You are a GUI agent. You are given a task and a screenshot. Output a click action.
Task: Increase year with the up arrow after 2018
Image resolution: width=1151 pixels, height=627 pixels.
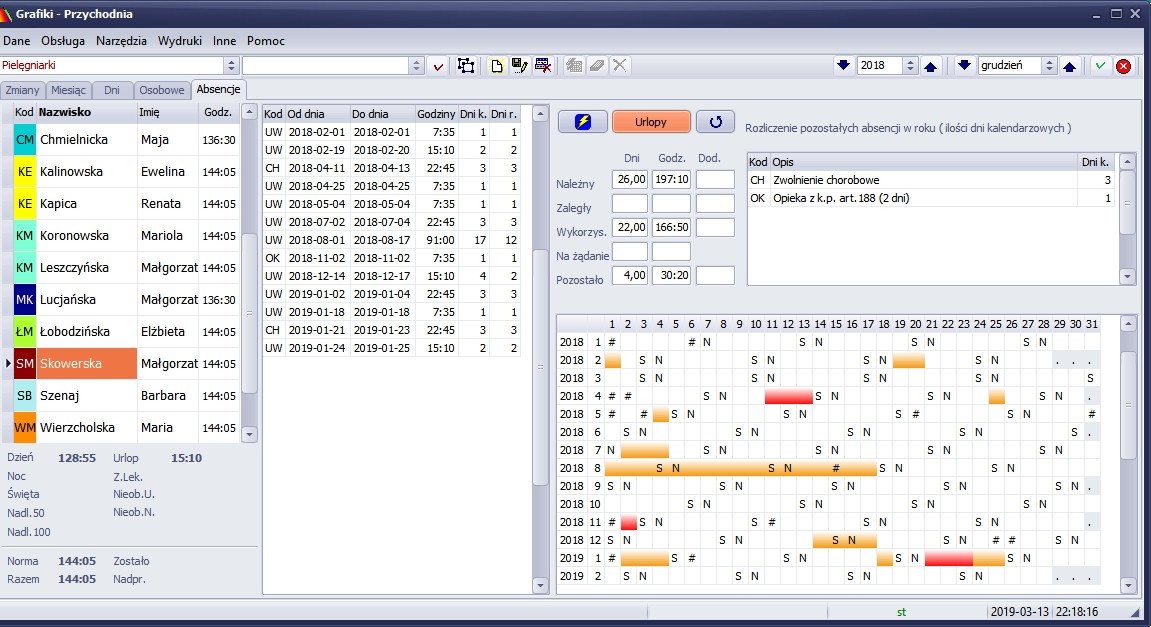coord(931,66)
